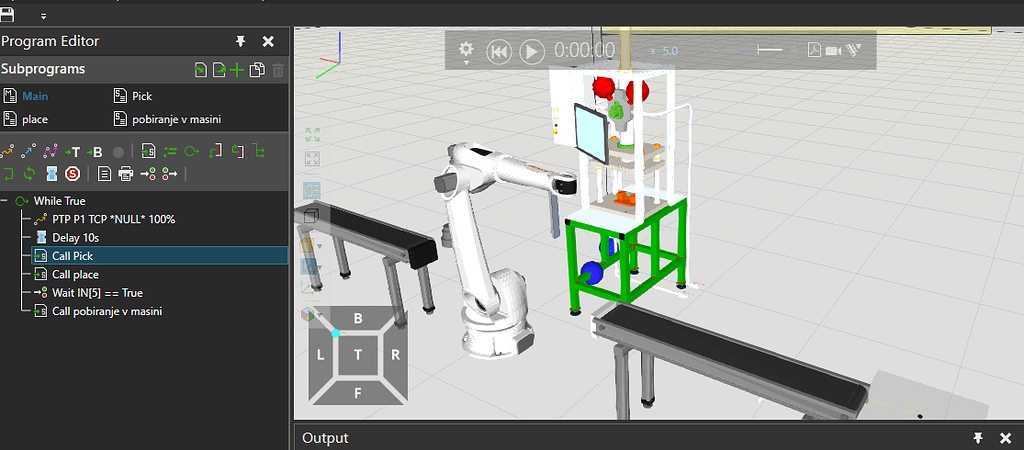Export the simulation to PDF

(813, 50)
